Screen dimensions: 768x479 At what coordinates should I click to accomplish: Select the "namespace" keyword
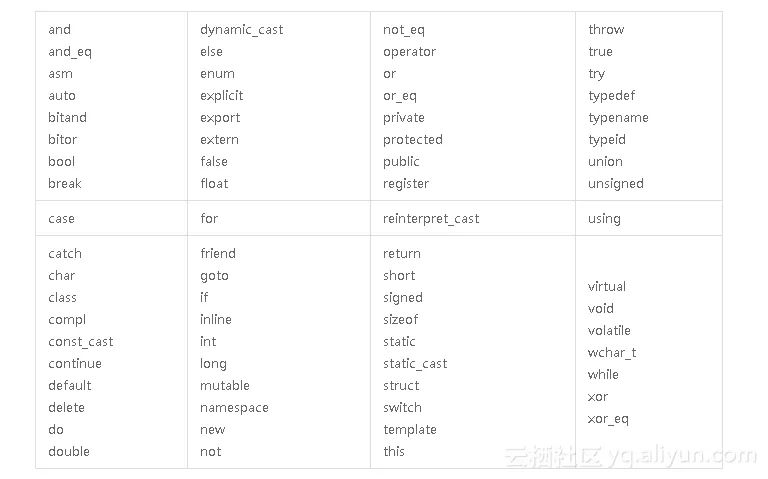pyautogui.click(x=234, y=408)
